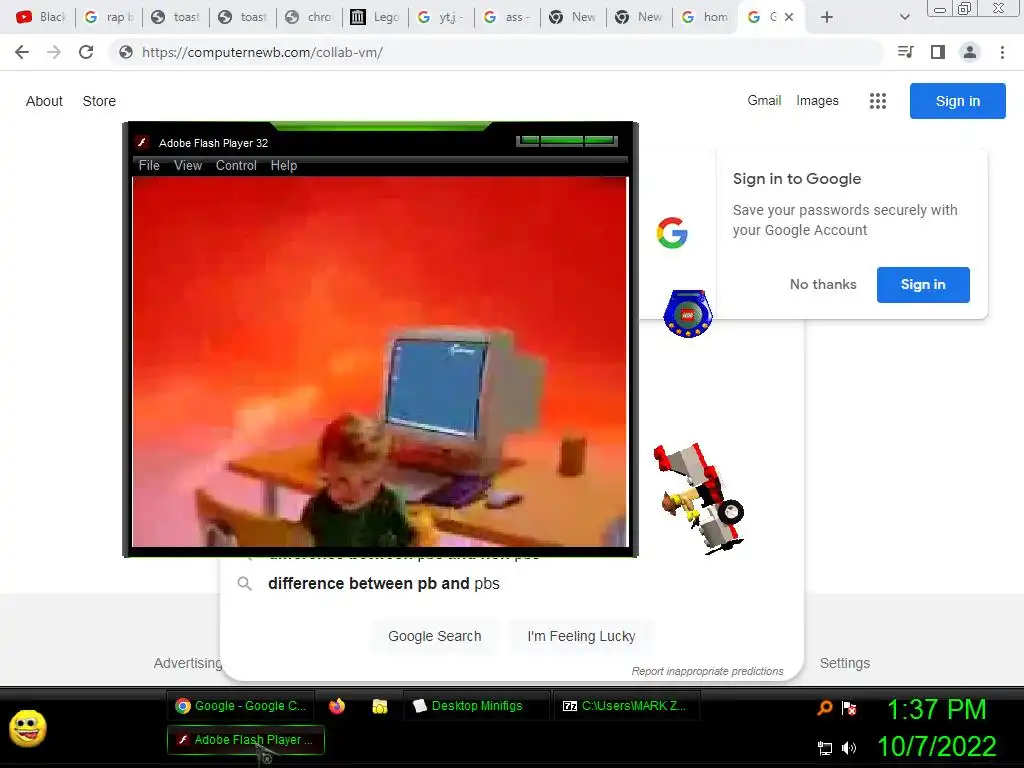Click the address bar URL field
The height and width of the screenshot is (768, 1024).
click(496, 52)
